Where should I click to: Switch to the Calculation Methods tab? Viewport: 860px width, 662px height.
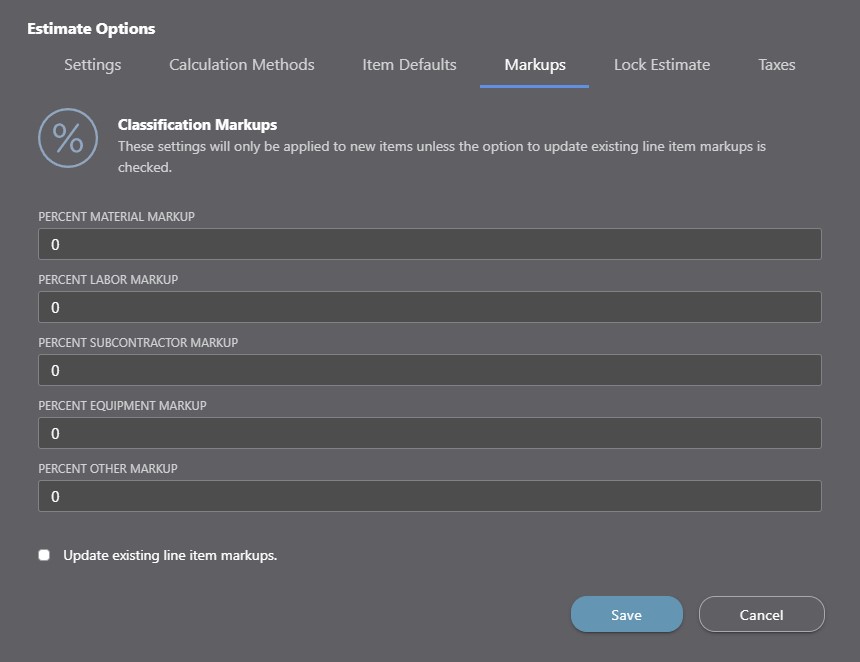241,65
